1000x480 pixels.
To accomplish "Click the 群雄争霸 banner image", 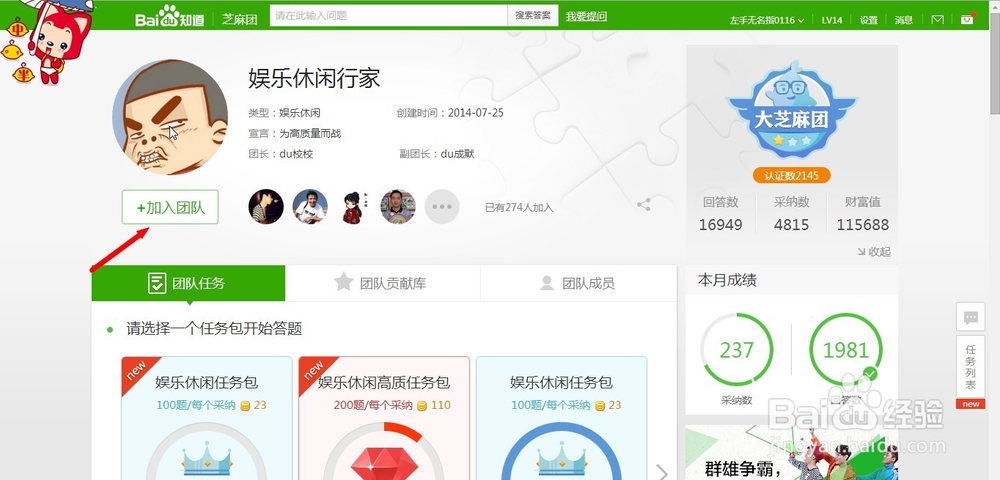I will 791,453.
